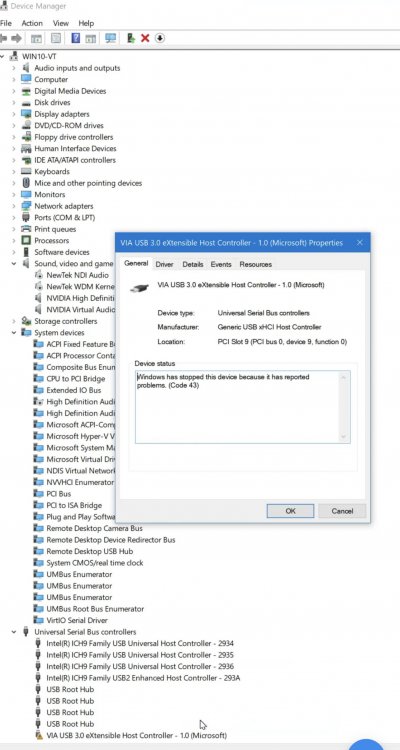Click the DVD/CD-ROM drives category icon
The height and width of the screenshot is (750, 400).
point(26,125)
